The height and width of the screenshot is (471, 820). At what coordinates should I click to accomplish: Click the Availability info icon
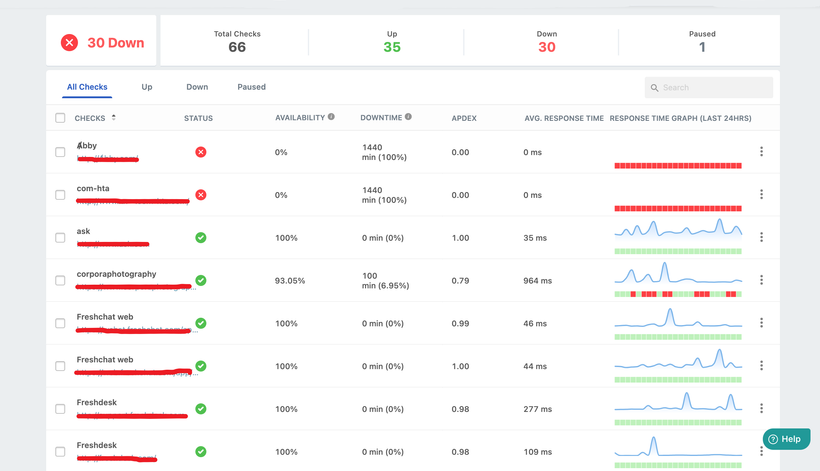[x=331, y=117]
